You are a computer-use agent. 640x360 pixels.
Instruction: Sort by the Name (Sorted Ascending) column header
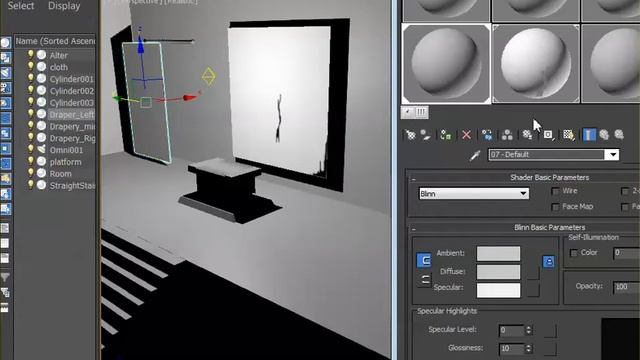tap(55, 41)
